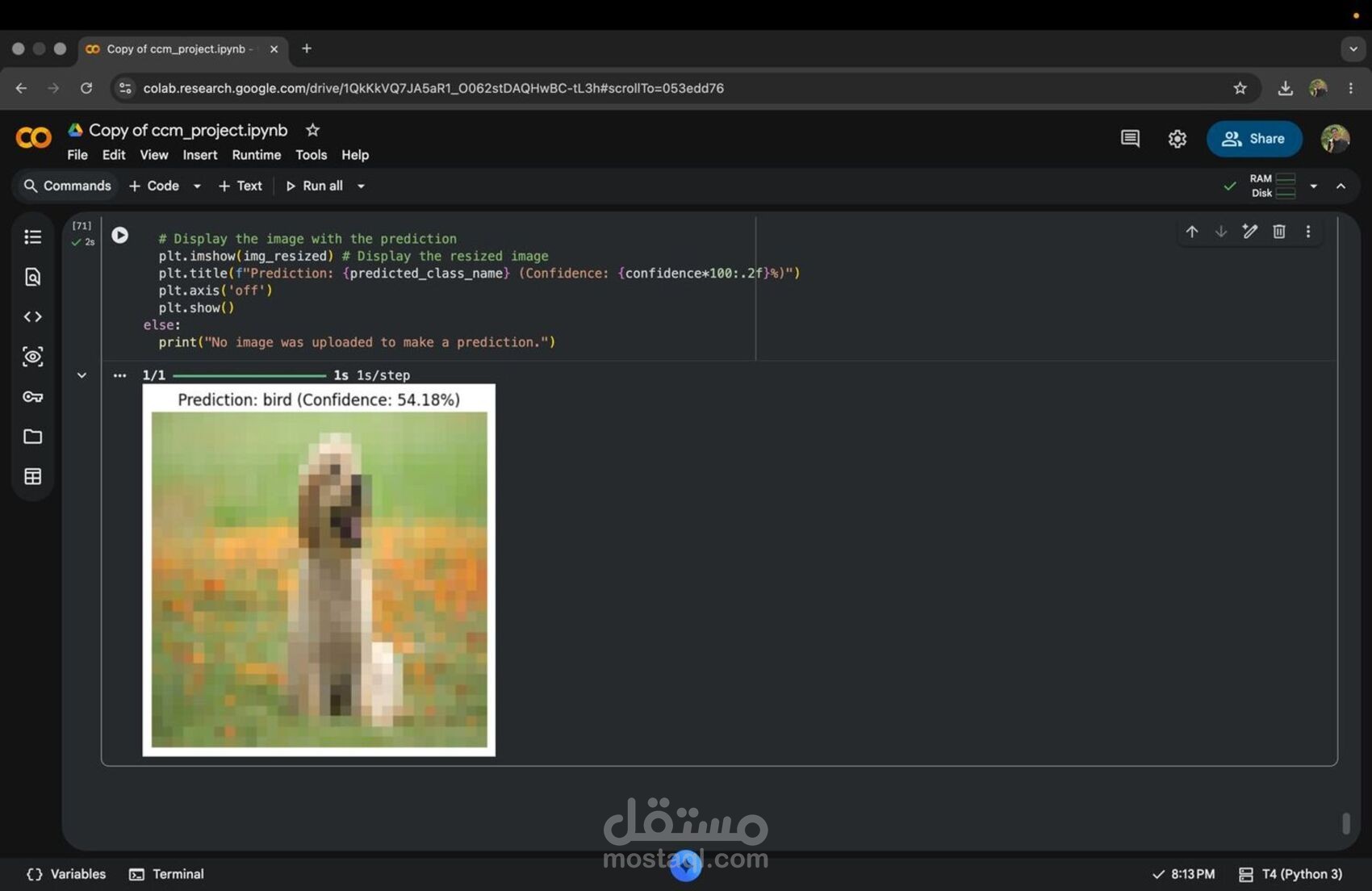Open the comments panel icon
The height and width of the screenshot is (891, 1372).
pyautogui.click(x=1130, y=139)
